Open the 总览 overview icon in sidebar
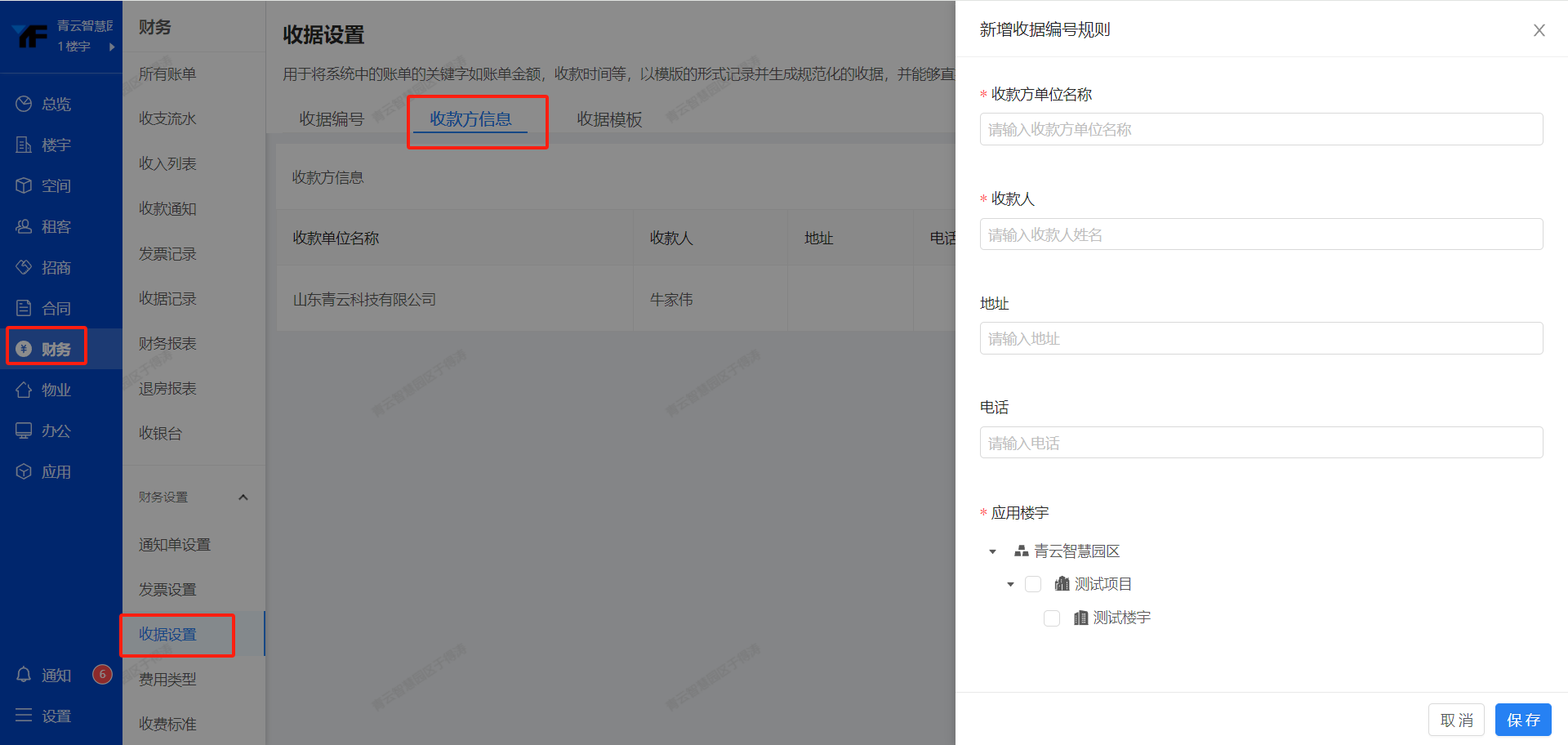This screenshot has height=745, width=1568. coord(24,104)
